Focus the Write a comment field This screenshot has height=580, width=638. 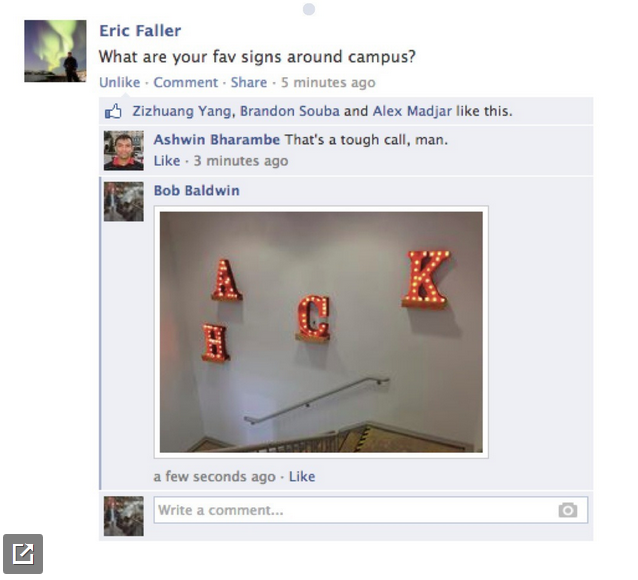371,510
